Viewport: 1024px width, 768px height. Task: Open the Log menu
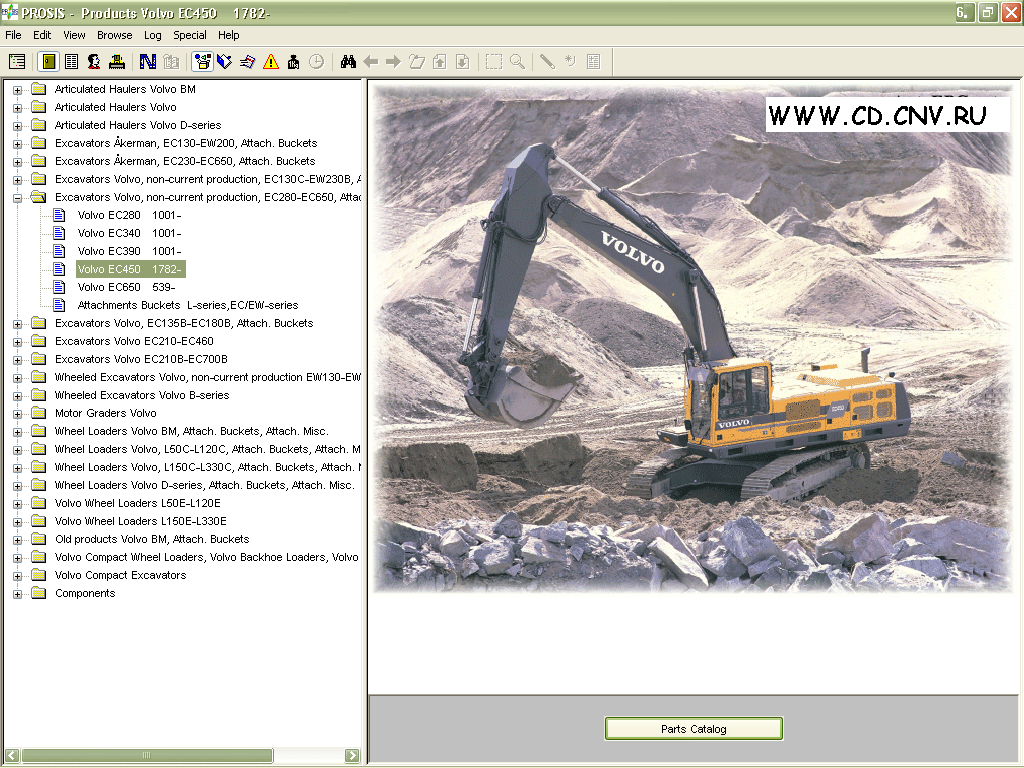point(153,35)
